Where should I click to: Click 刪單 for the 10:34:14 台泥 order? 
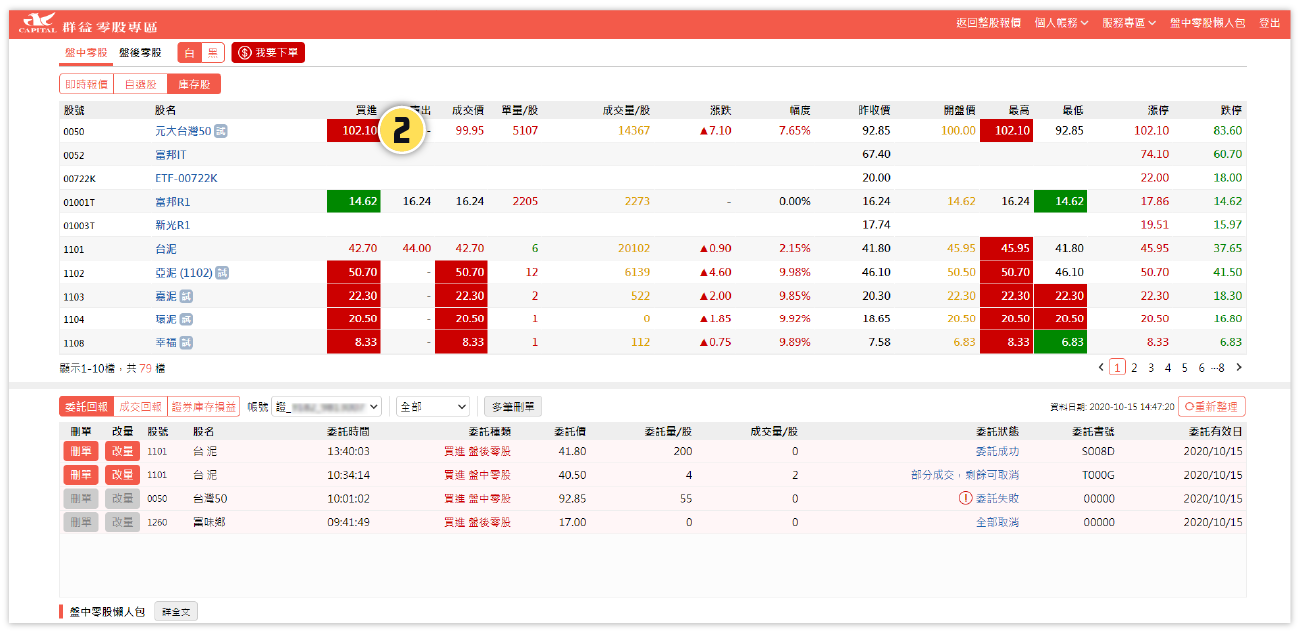tap(81, 475)
